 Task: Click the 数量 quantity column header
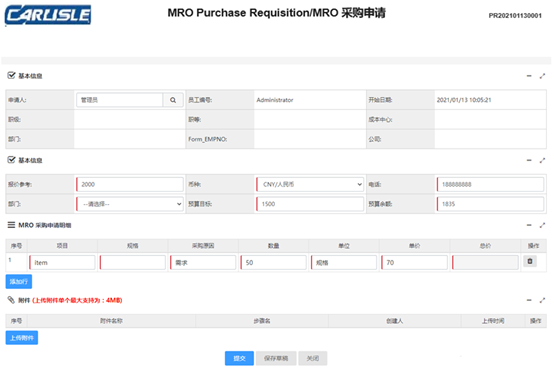[x=273, y=246]
